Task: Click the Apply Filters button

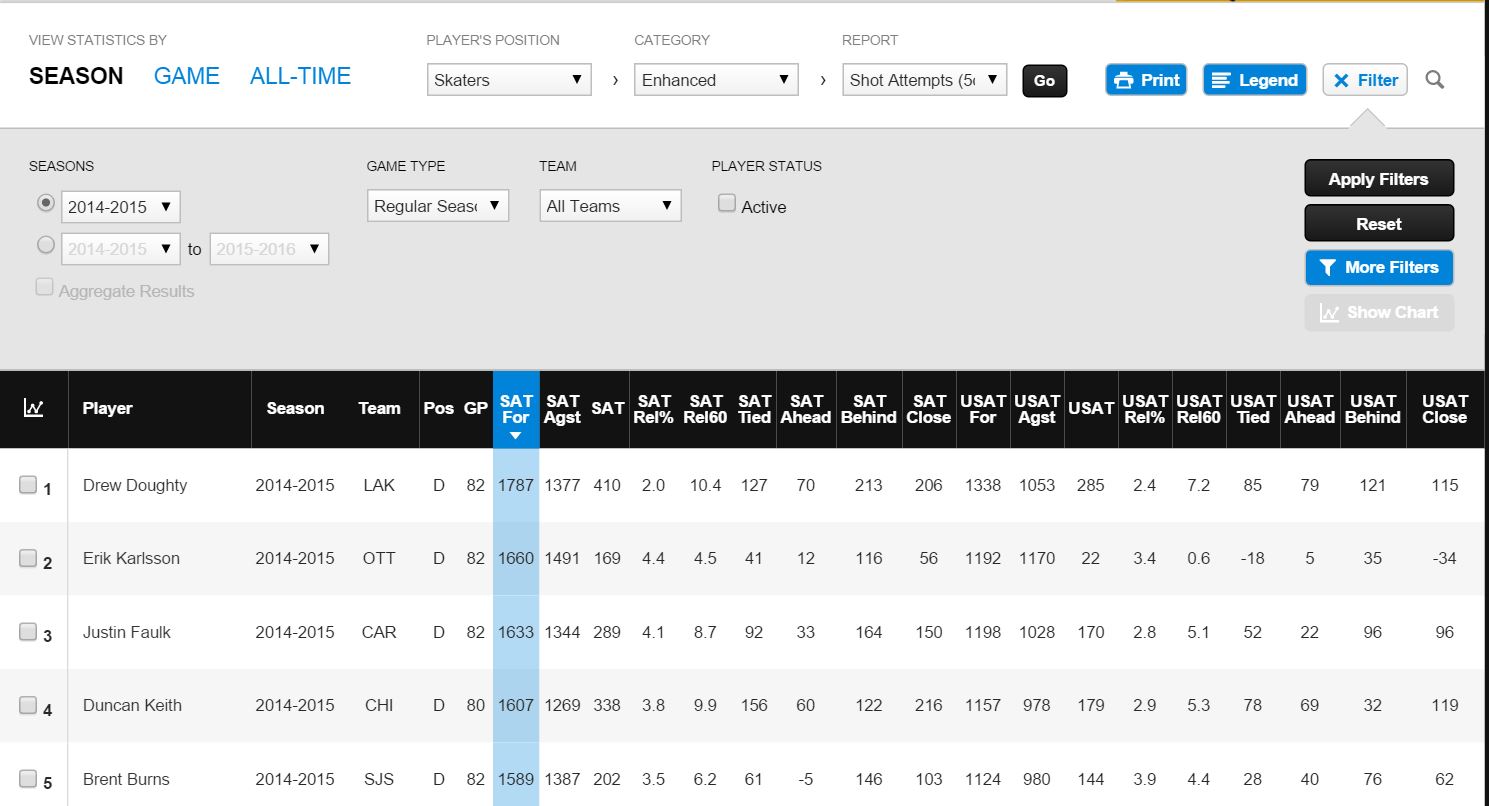Action: pyautogui.click(x=1379, y=179)
